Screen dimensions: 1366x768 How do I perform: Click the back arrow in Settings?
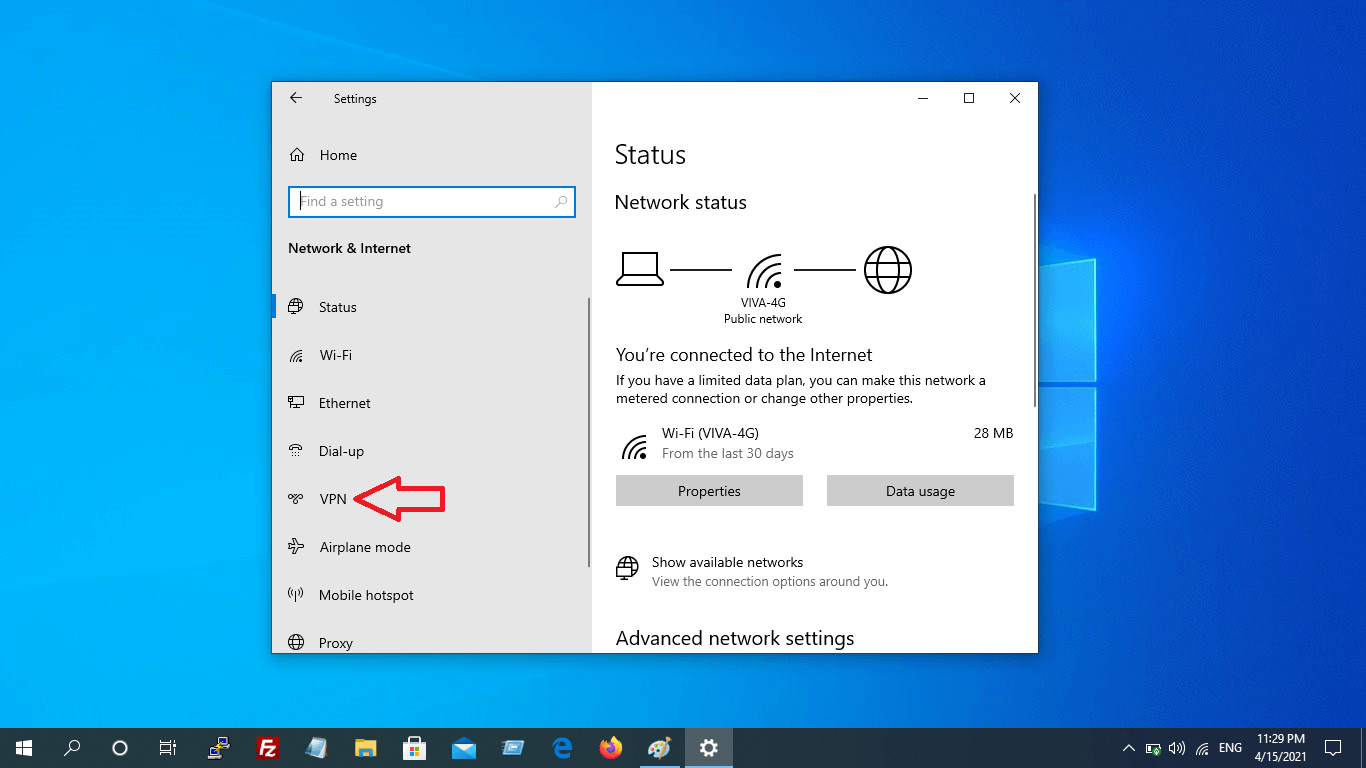click(295, 98)
